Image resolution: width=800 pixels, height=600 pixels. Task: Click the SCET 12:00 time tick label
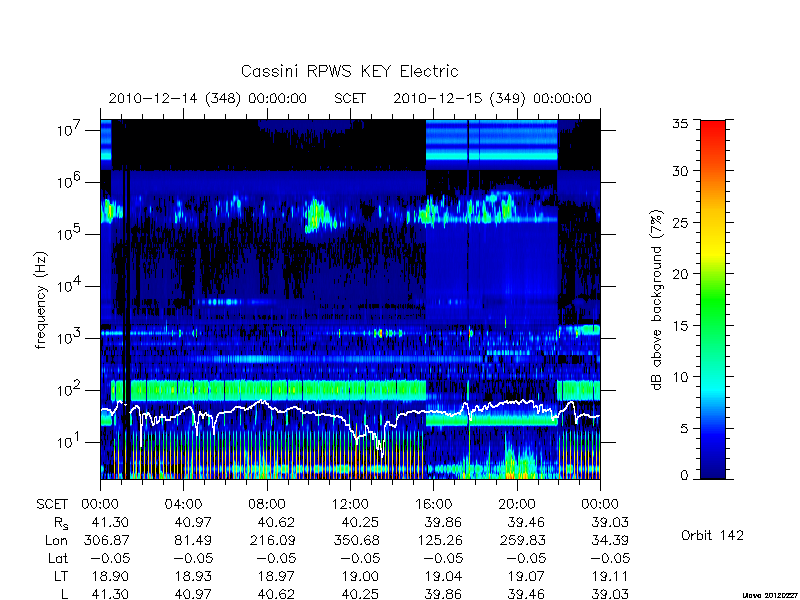click(x=350, y=504)
